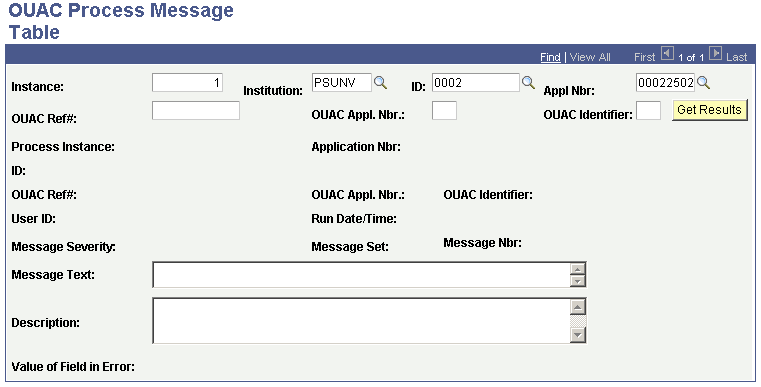Go to previous row arrow icon

tap(667, 53)
